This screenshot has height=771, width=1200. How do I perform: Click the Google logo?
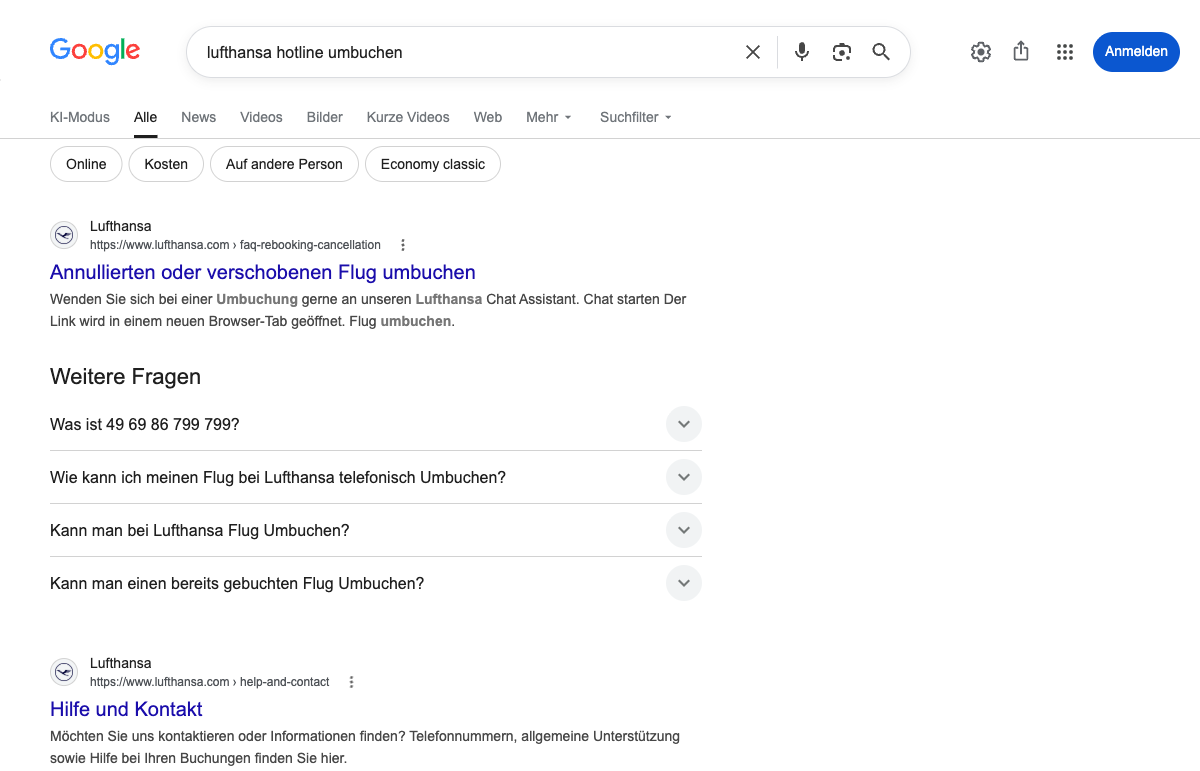(x=95, y=51)
